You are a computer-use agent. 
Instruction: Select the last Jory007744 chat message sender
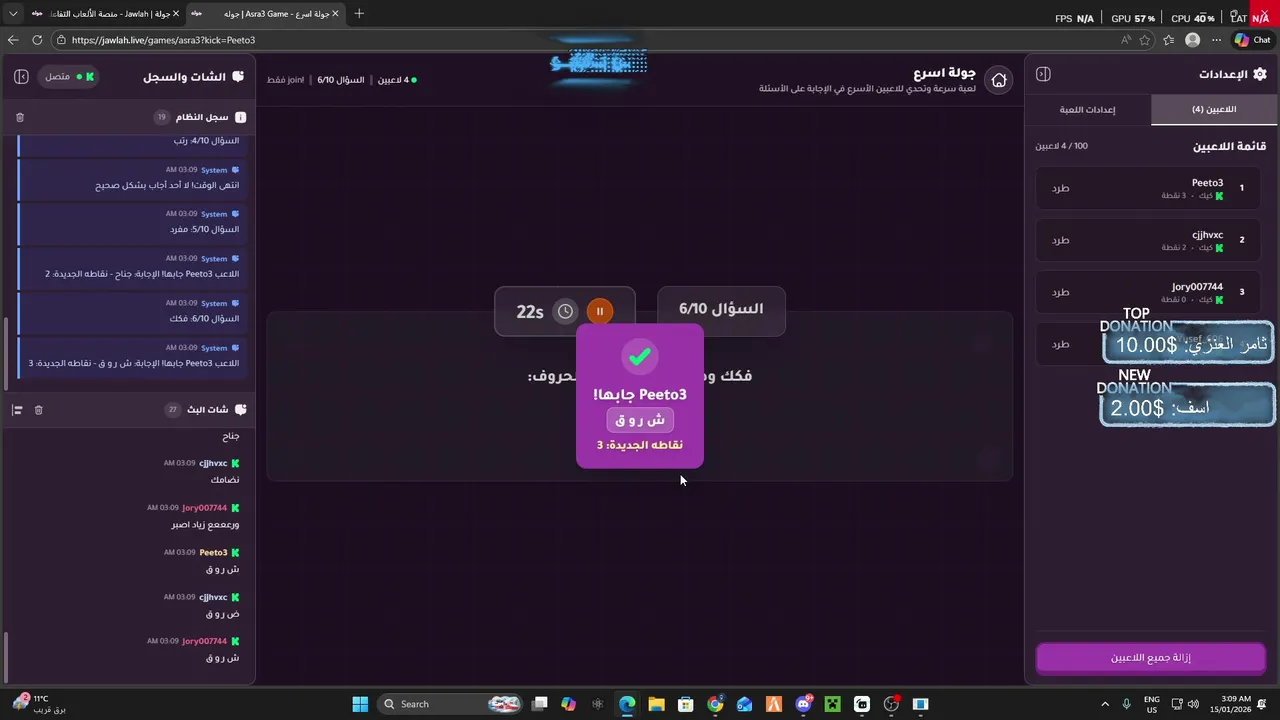tap(205, 641)
